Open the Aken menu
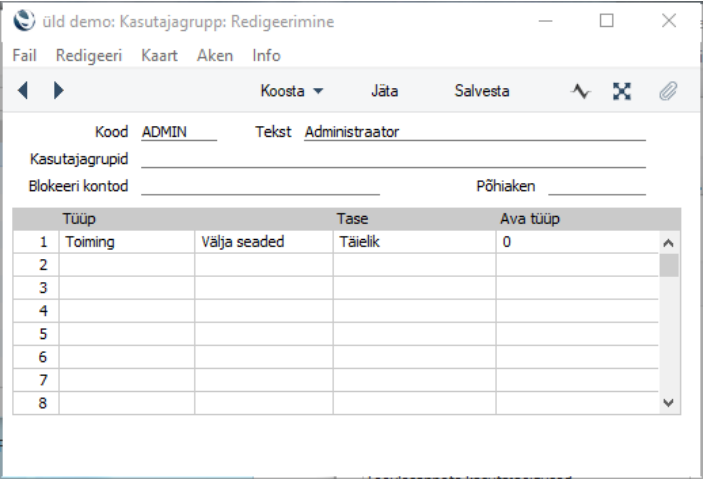Viewport: 703px width, 479px height. click(215, 56)
